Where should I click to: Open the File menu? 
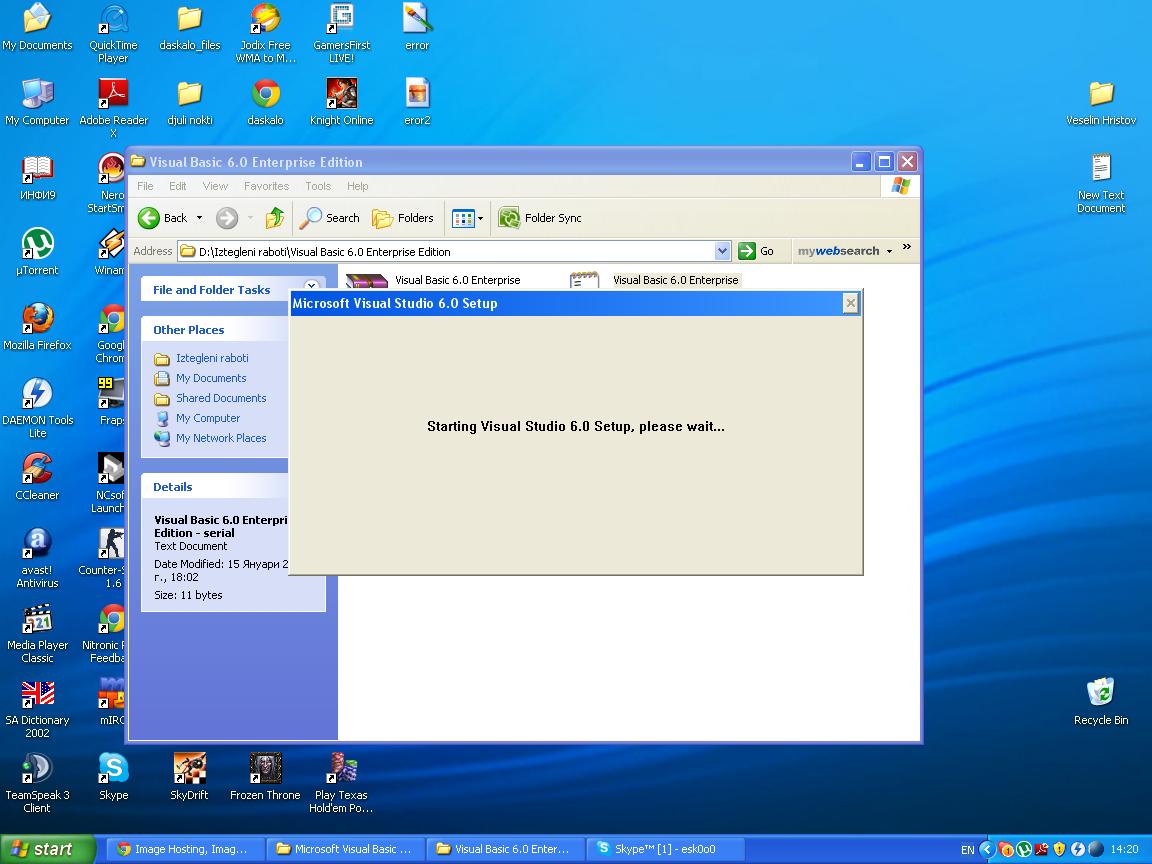[145, 186]
